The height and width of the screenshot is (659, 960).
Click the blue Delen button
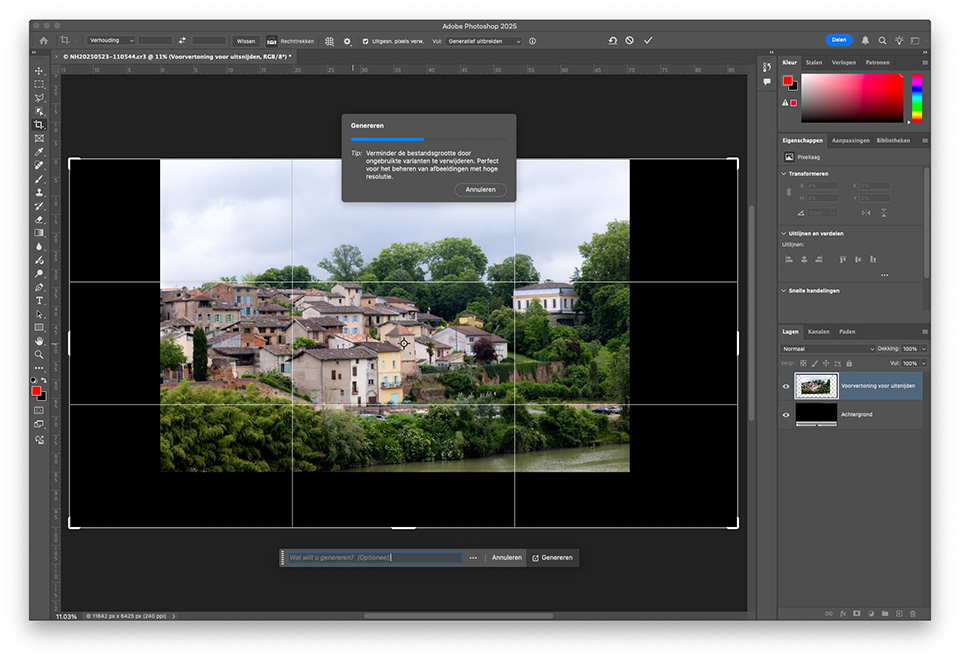coord(839,40)
